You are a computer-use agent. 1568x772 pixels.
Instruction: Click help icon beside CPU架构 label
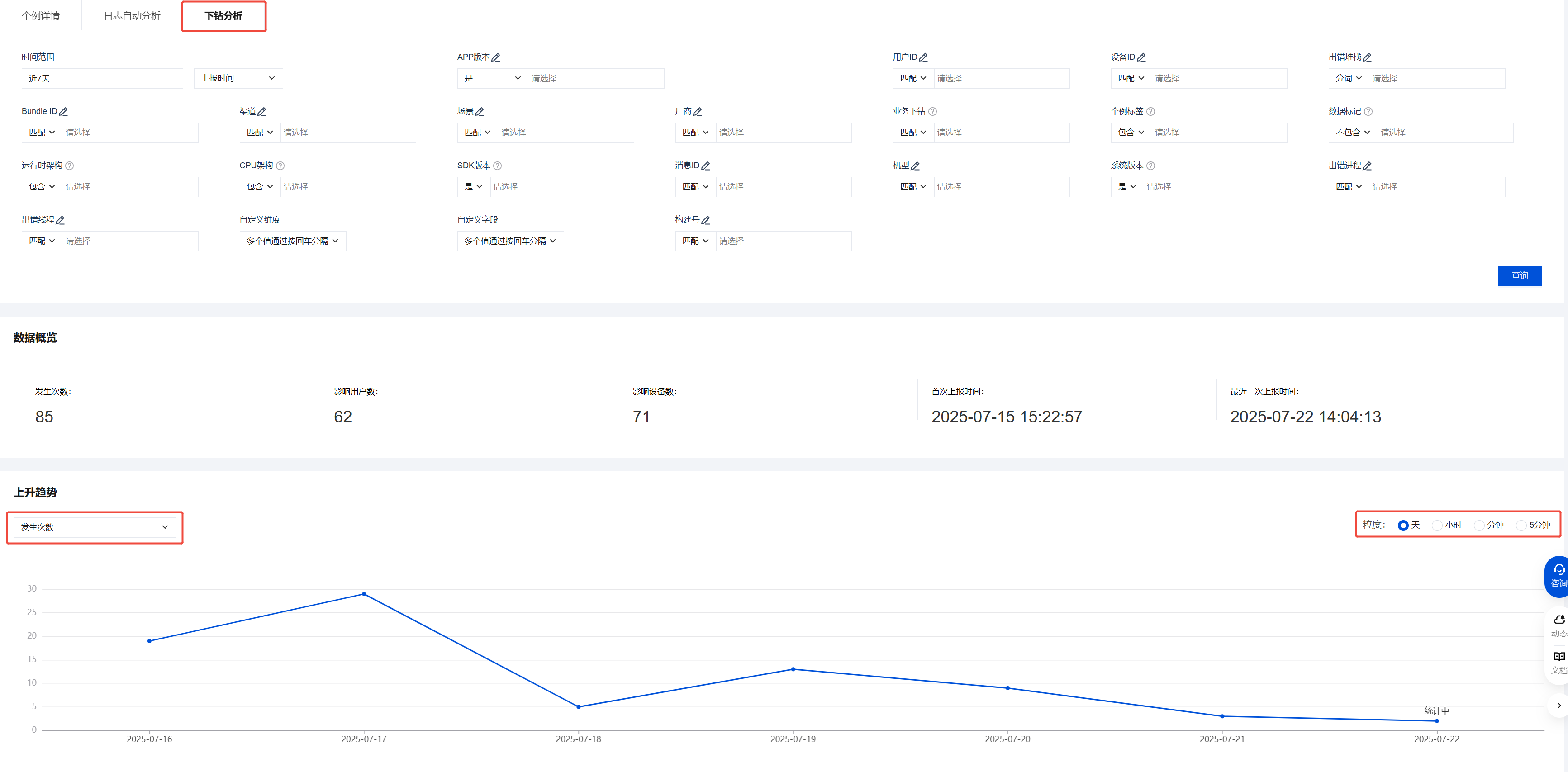280,166
